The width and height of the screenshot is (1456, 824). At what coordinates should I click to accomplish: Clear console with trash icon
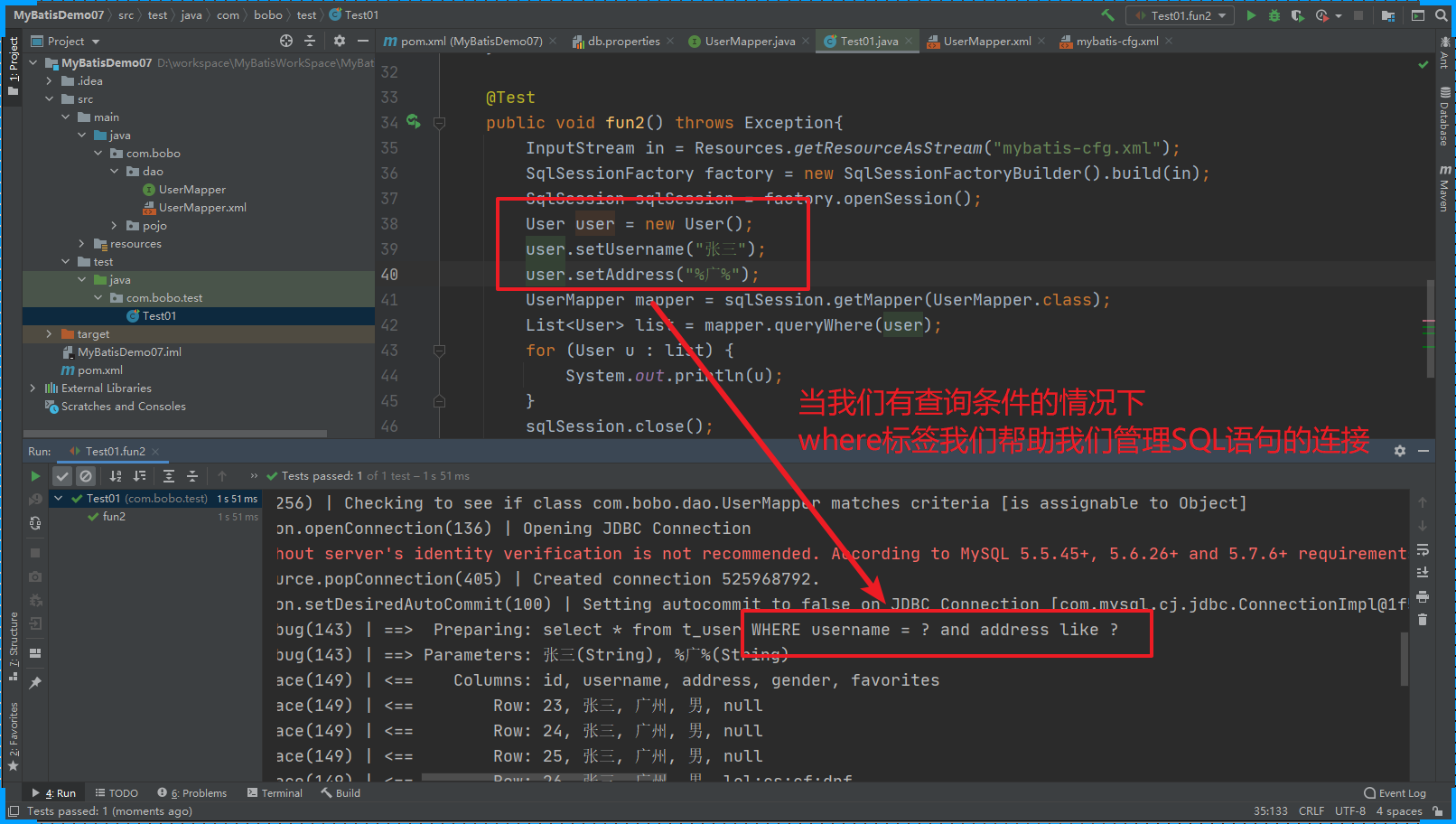click(x=1423, y=620)
